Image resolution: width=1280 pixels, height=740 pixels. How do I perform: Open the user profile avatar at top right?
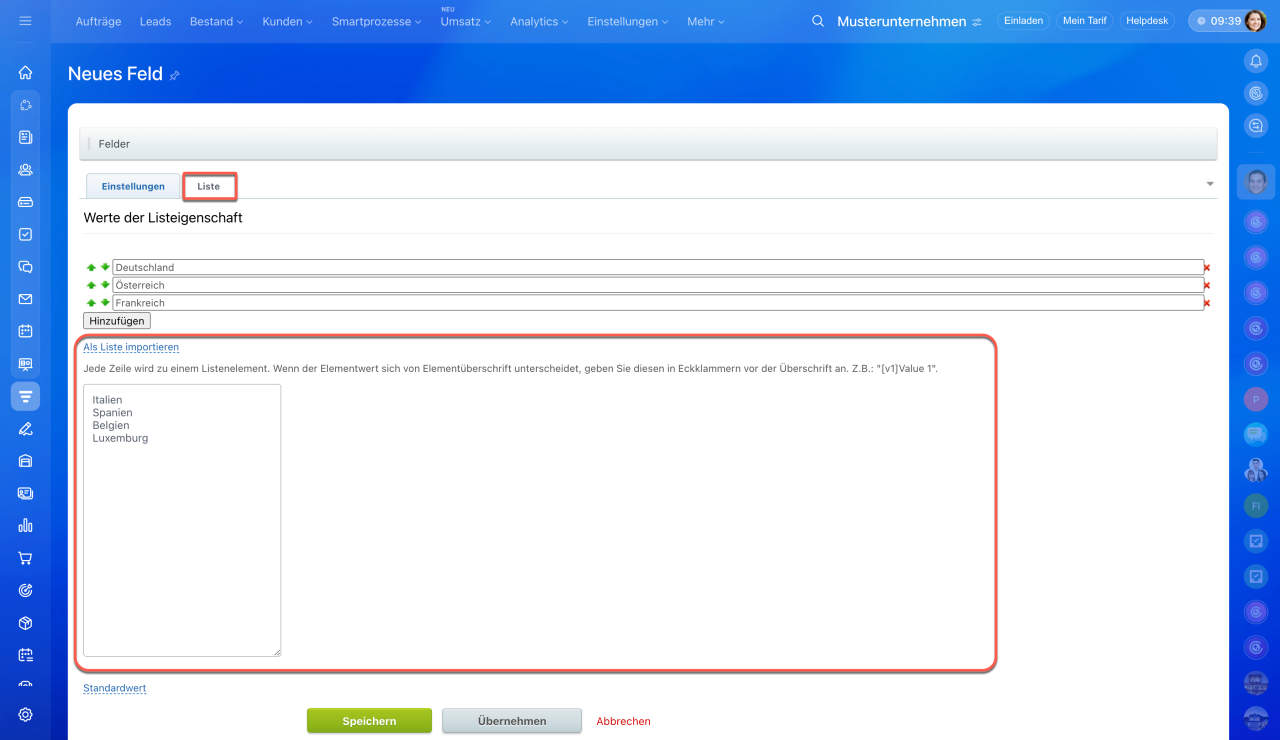click(1256, 21)
